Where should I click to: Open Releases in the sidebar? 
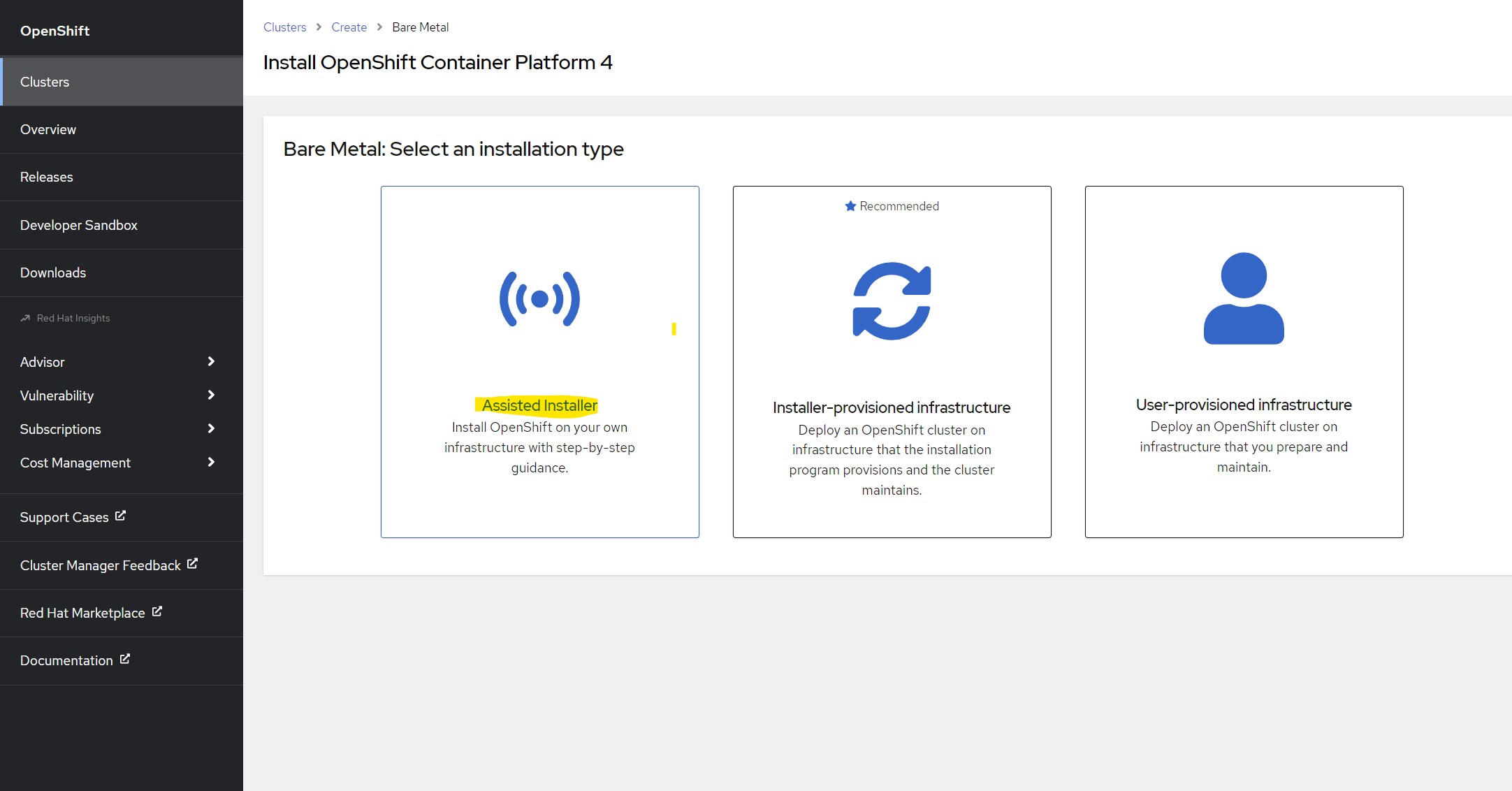click(x=122, y=177)
